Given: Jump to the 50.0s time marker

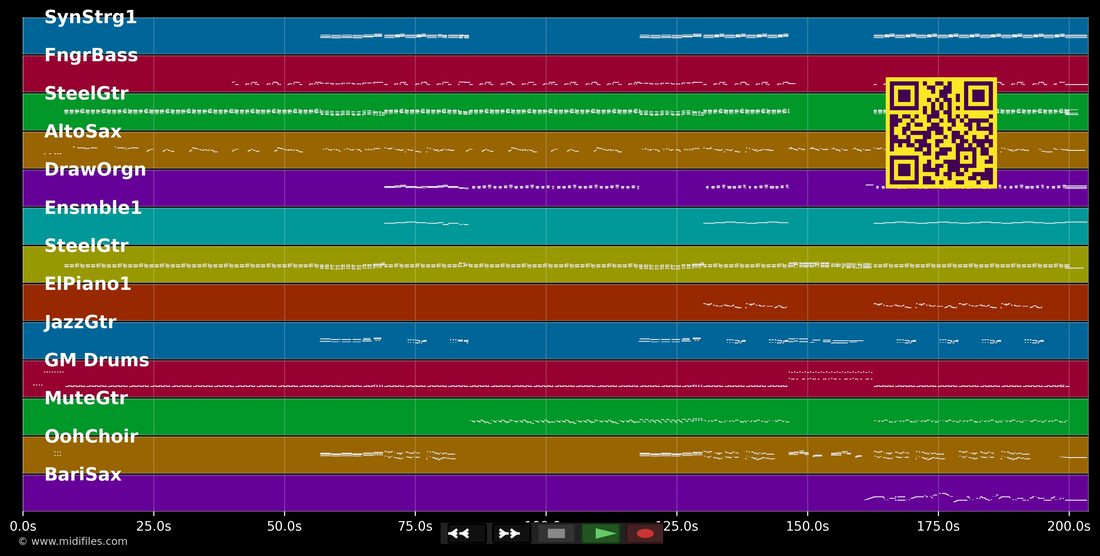Looking at the screenshot, I should pyautogui.click(x=284, y=525).
